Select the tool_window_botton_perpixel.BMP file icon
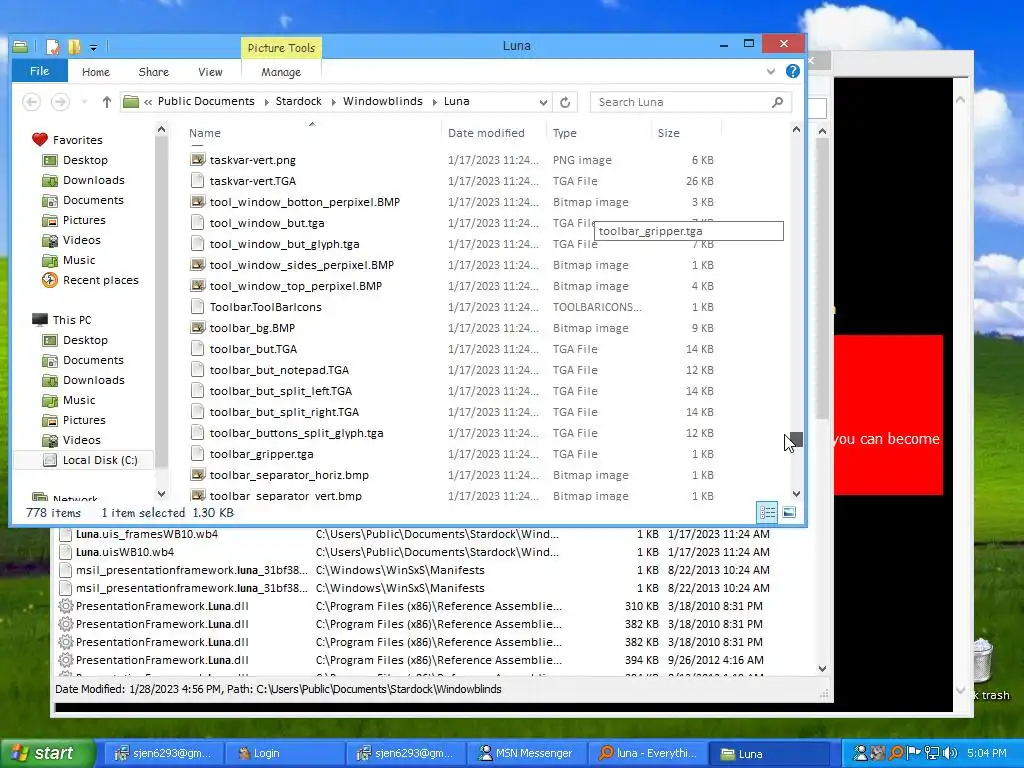1024x768 pixels. (x=197, y=202)
